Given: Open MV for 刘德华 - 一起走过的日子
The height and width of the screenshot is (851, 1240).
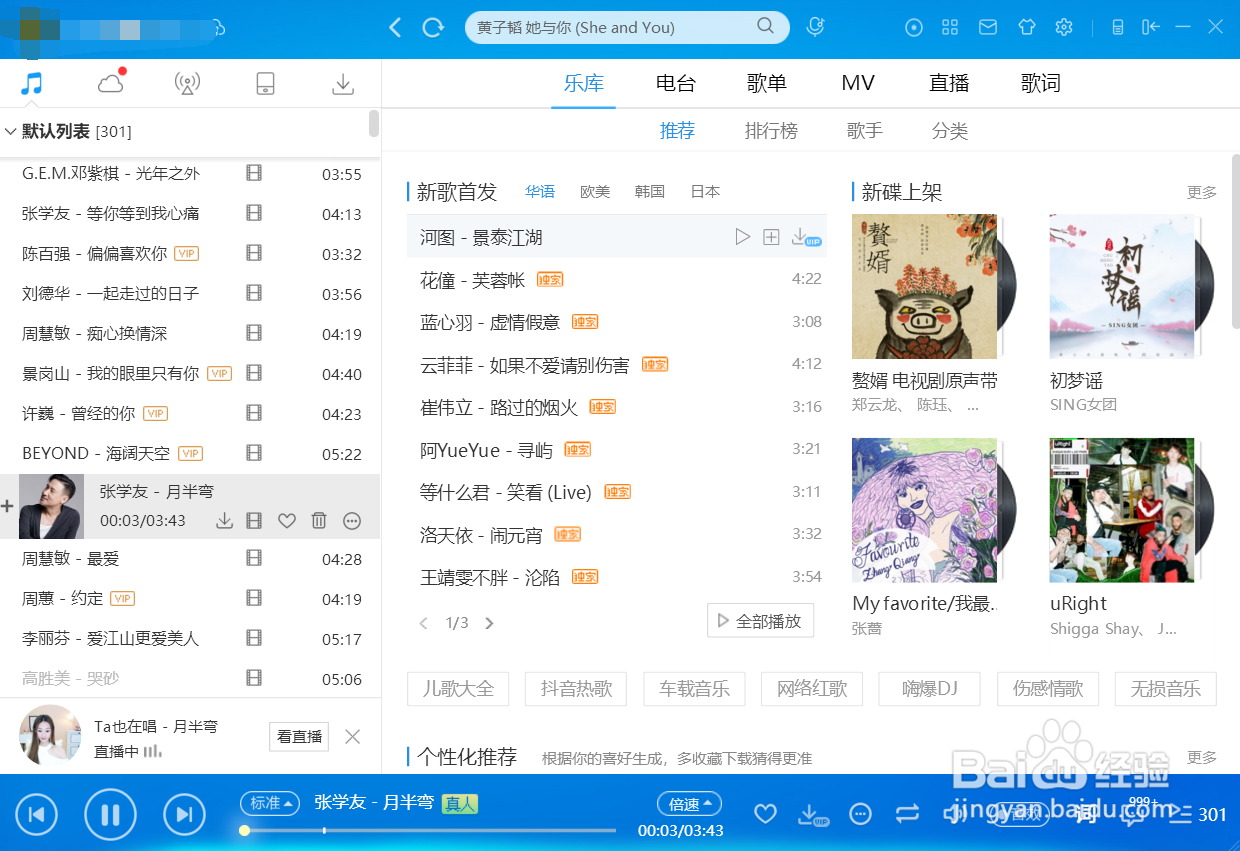Looking at the screenshot, I should [254, 293].
